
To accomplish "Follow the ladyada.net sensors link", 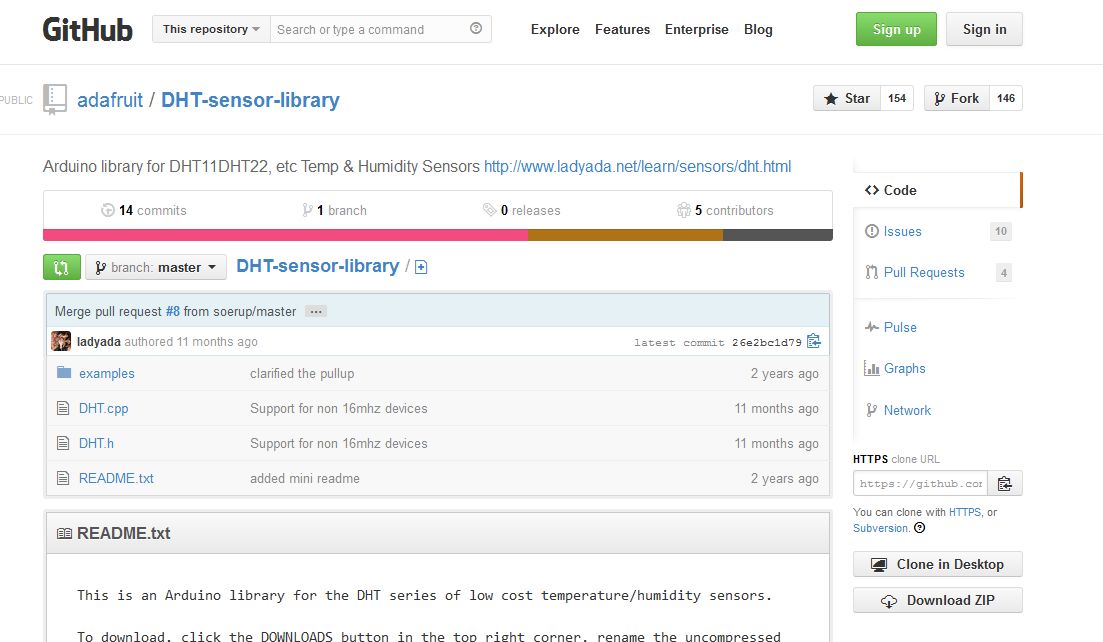I will click(637, 167).
